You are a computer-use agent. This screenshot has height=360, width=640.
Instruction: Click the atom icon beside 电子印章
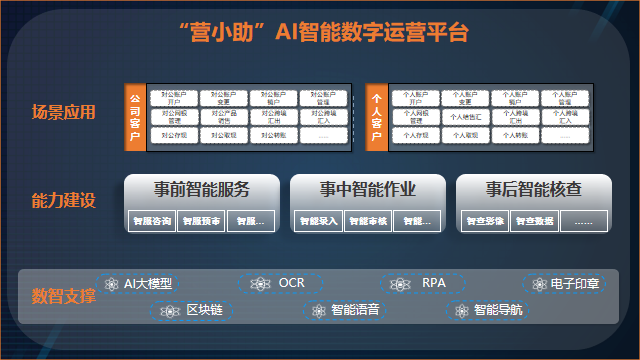(539, 284)
